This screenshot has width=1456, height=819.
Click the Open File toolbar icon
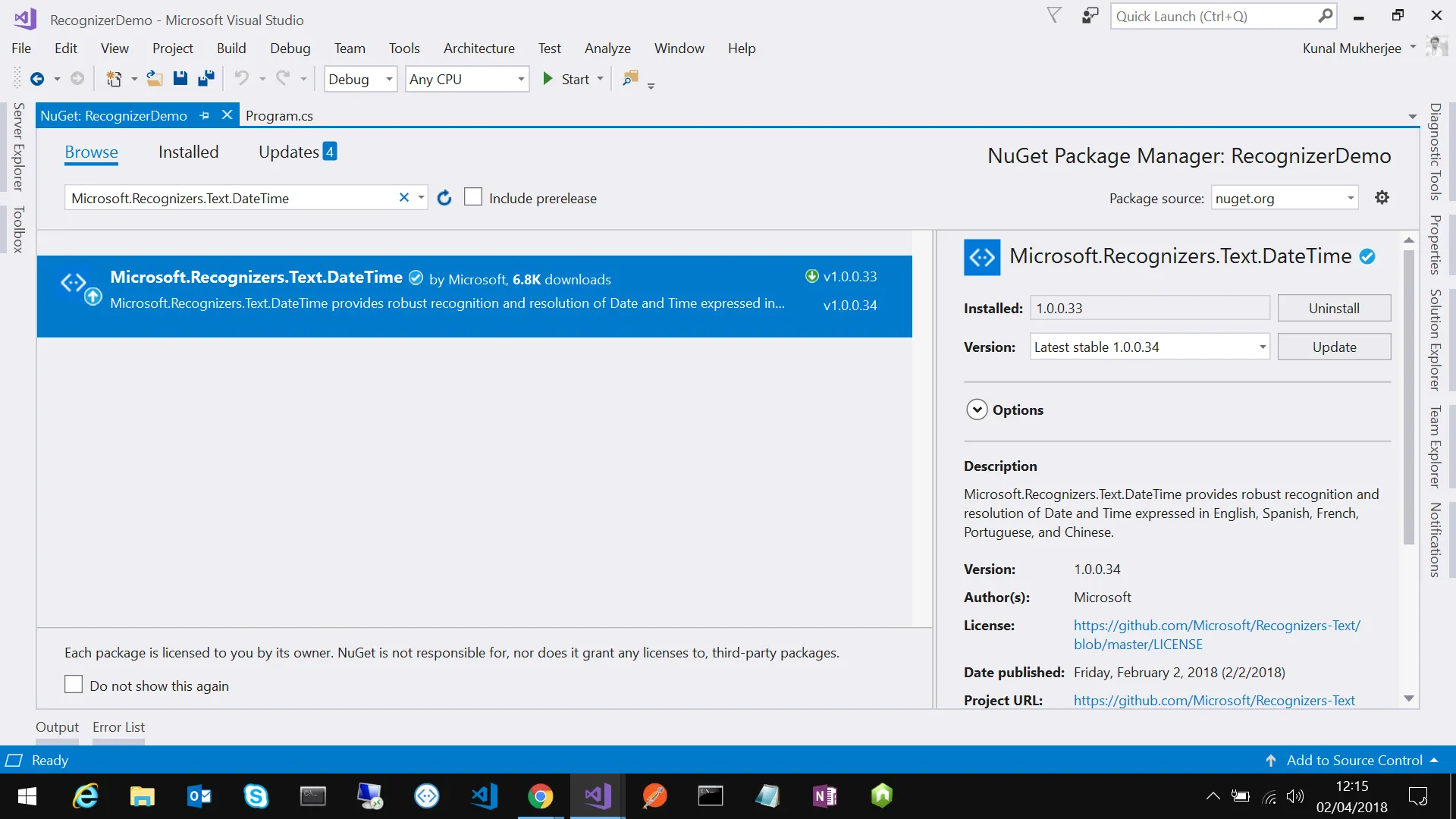coord(155,79)
